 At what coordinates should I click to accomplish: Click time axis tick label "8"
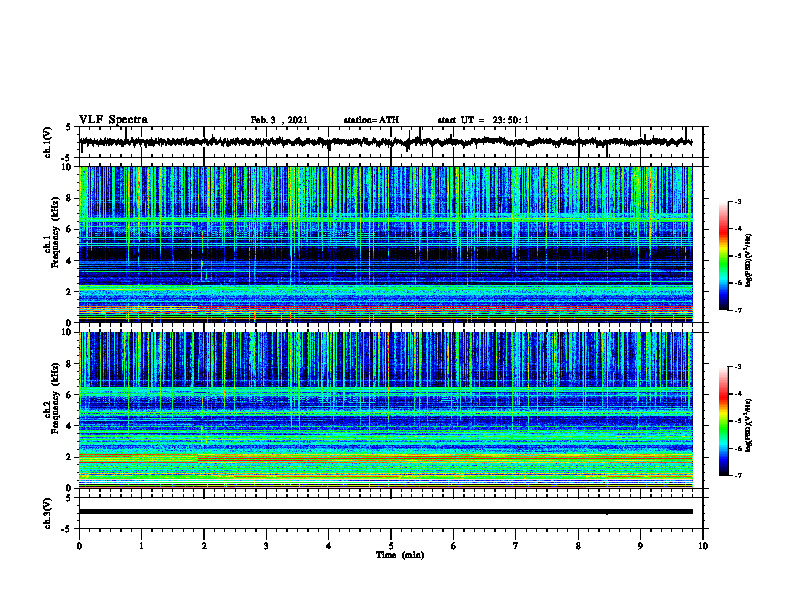pyautogui.click(x=578, y=546)
